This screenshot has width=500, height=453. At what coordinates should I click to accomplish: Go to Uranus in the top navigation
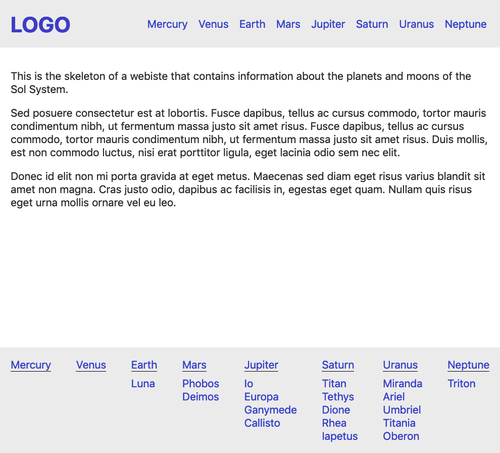click(416, 24)
